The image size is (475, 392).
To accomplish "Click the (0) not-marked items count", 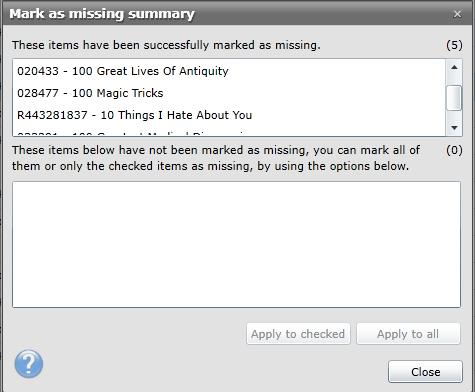I will click(x=454, y=150).
